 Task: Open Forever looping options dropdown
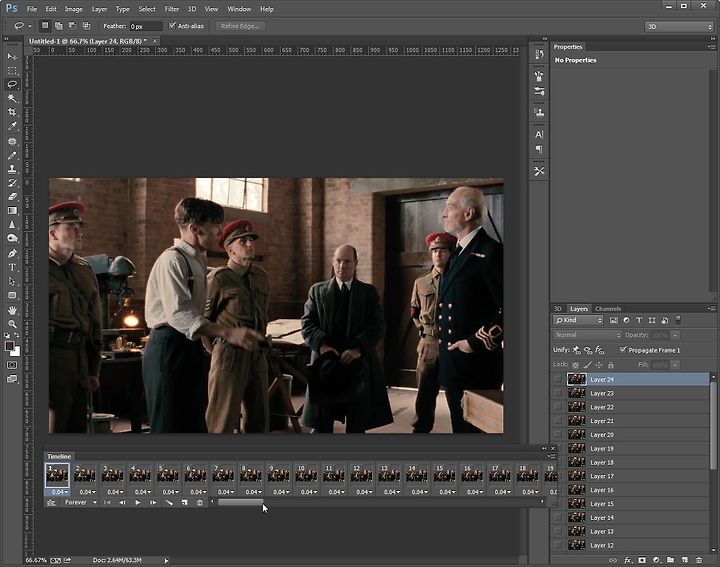point(80,503)
